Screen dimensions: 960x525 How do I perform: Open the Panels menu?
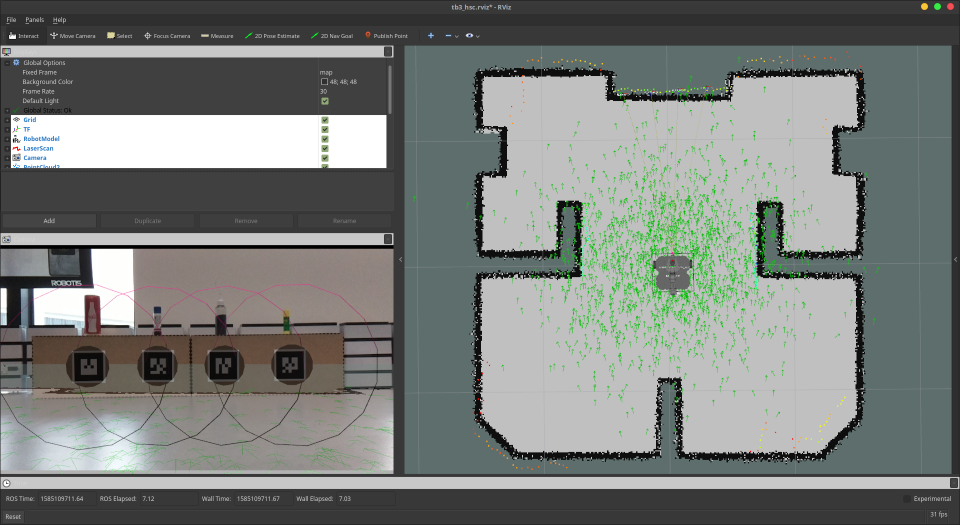point(34,20)
